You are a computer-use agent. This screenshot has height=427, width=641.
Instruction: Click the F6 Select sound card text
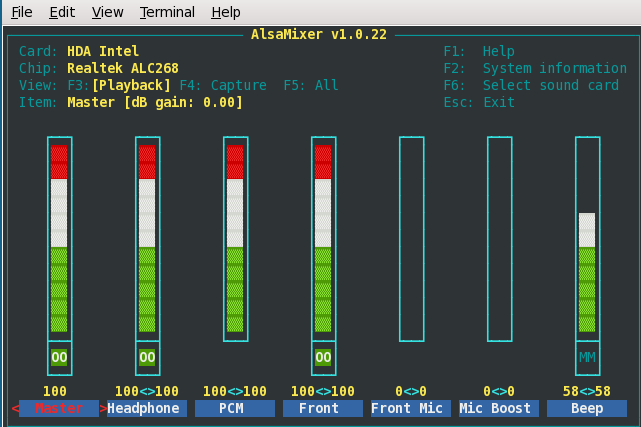pos(531,85)
